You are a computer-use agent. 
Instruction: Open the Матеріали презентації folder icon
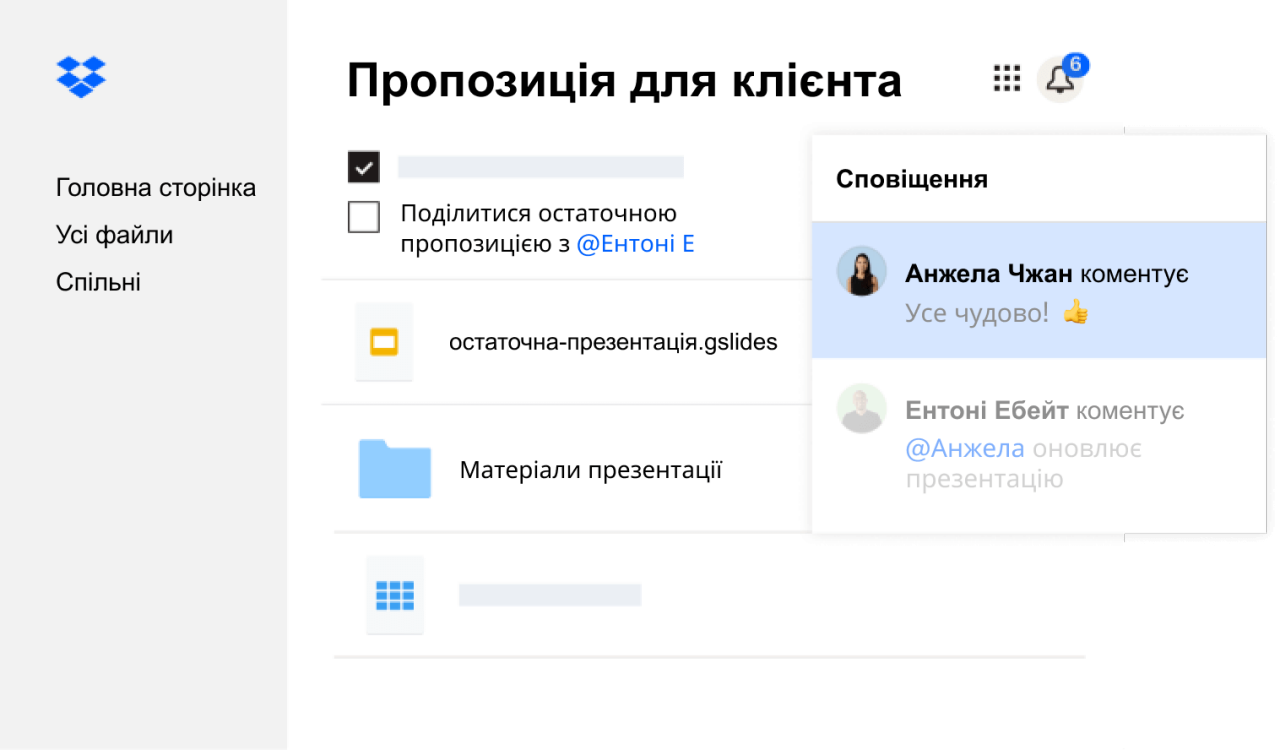point(393,468)
